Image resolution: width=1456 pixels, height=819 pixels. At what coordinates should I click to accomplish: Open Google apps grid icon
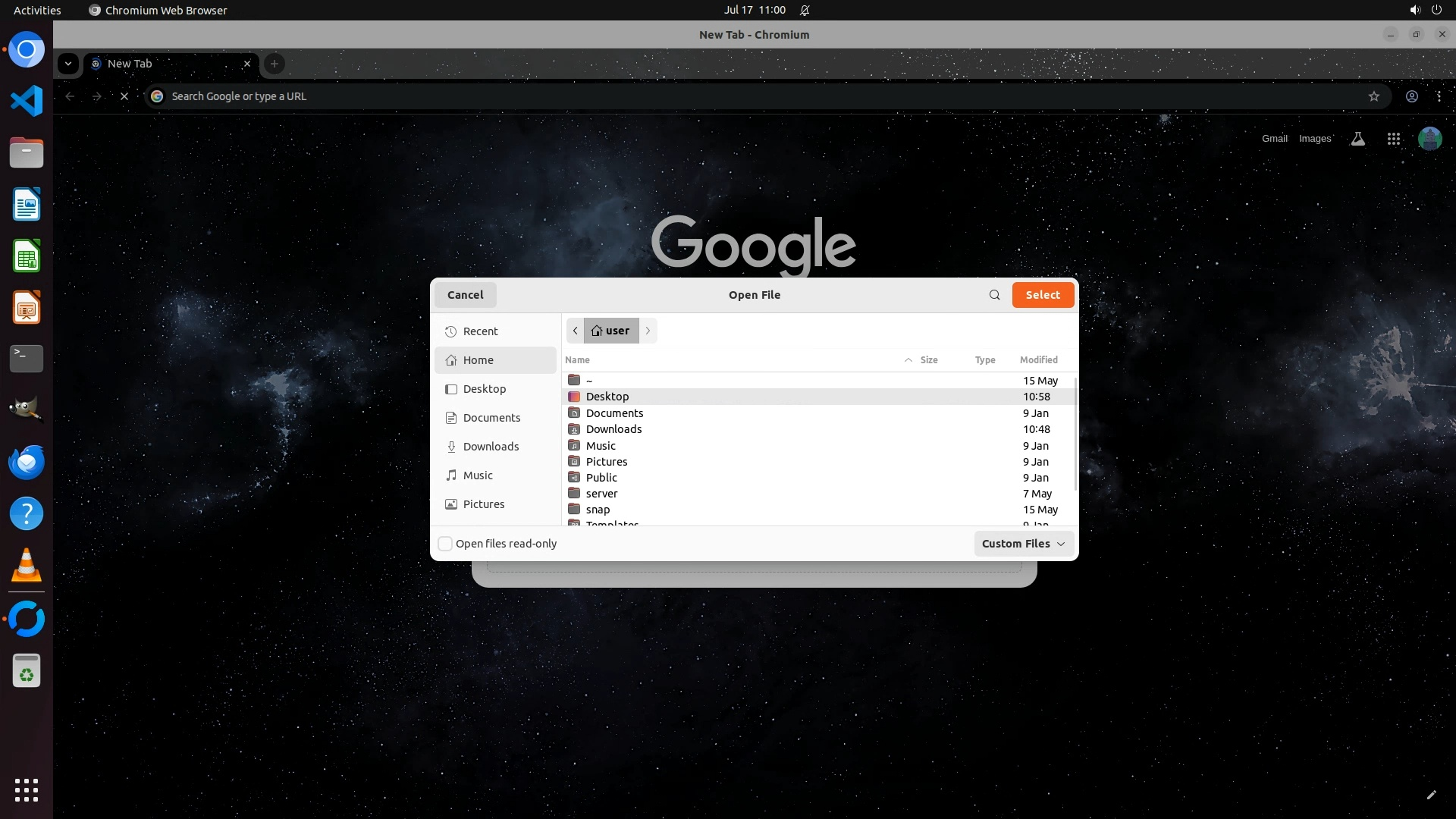1393,139
